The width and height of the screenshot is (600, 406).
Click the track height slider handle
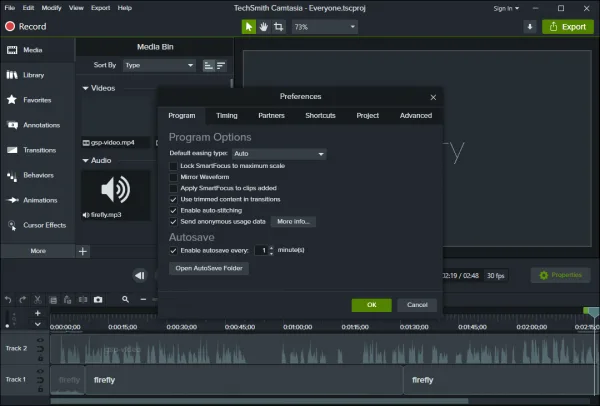[7, 326]
